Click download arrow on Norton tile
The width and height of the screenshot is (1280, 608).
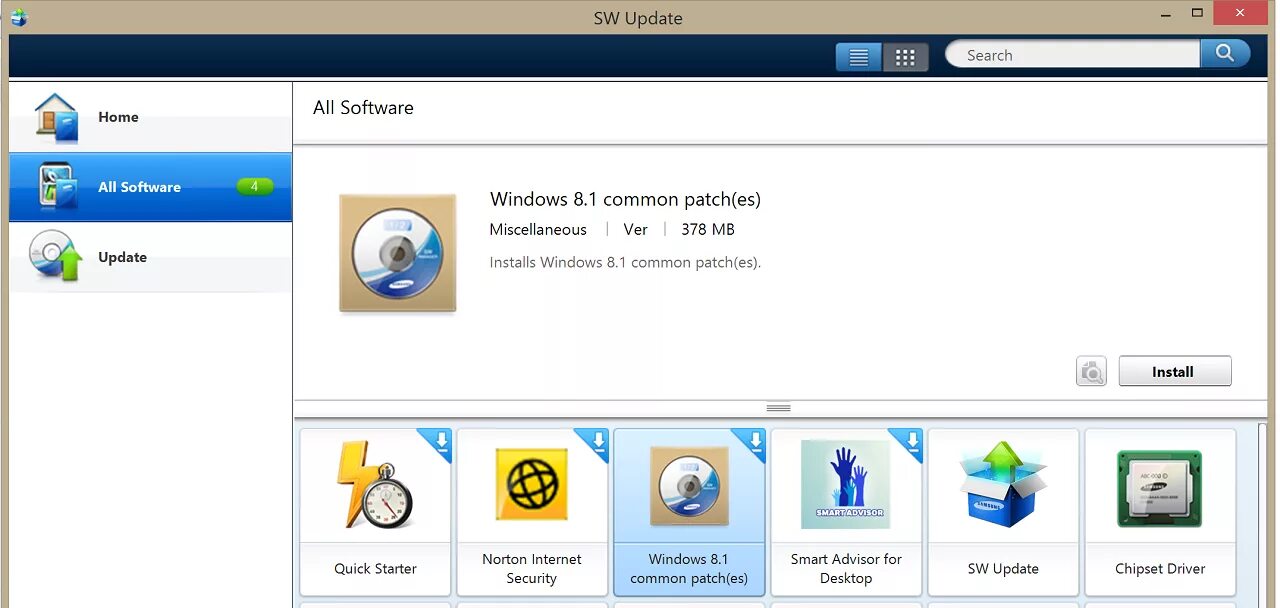(597, 441)
